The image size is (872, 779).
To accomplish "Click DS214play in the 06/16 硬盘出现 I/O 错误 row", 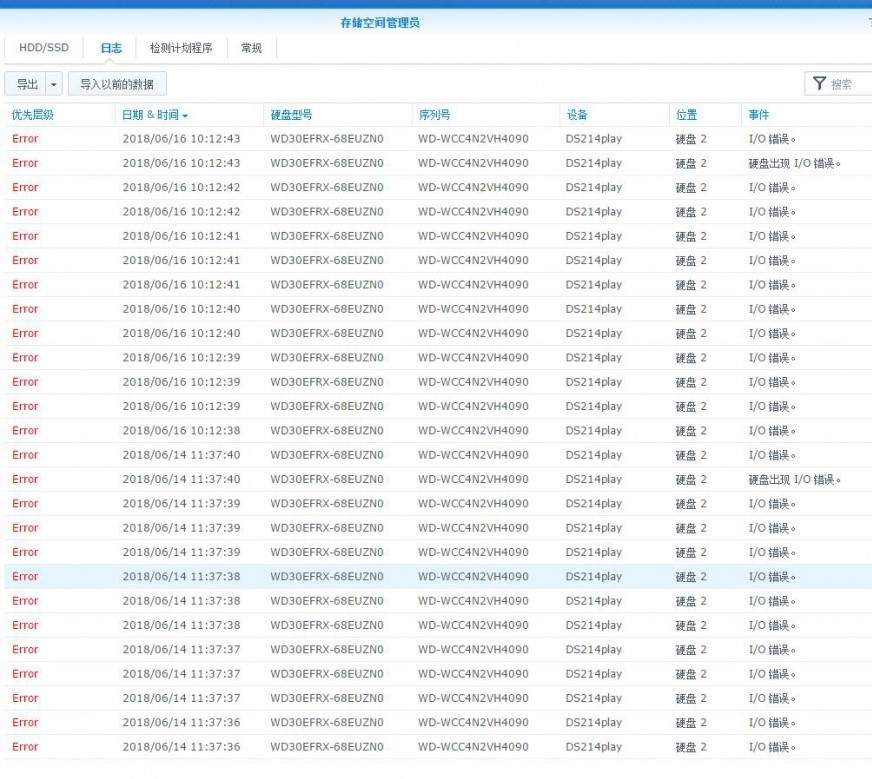I will coord(593,163).
